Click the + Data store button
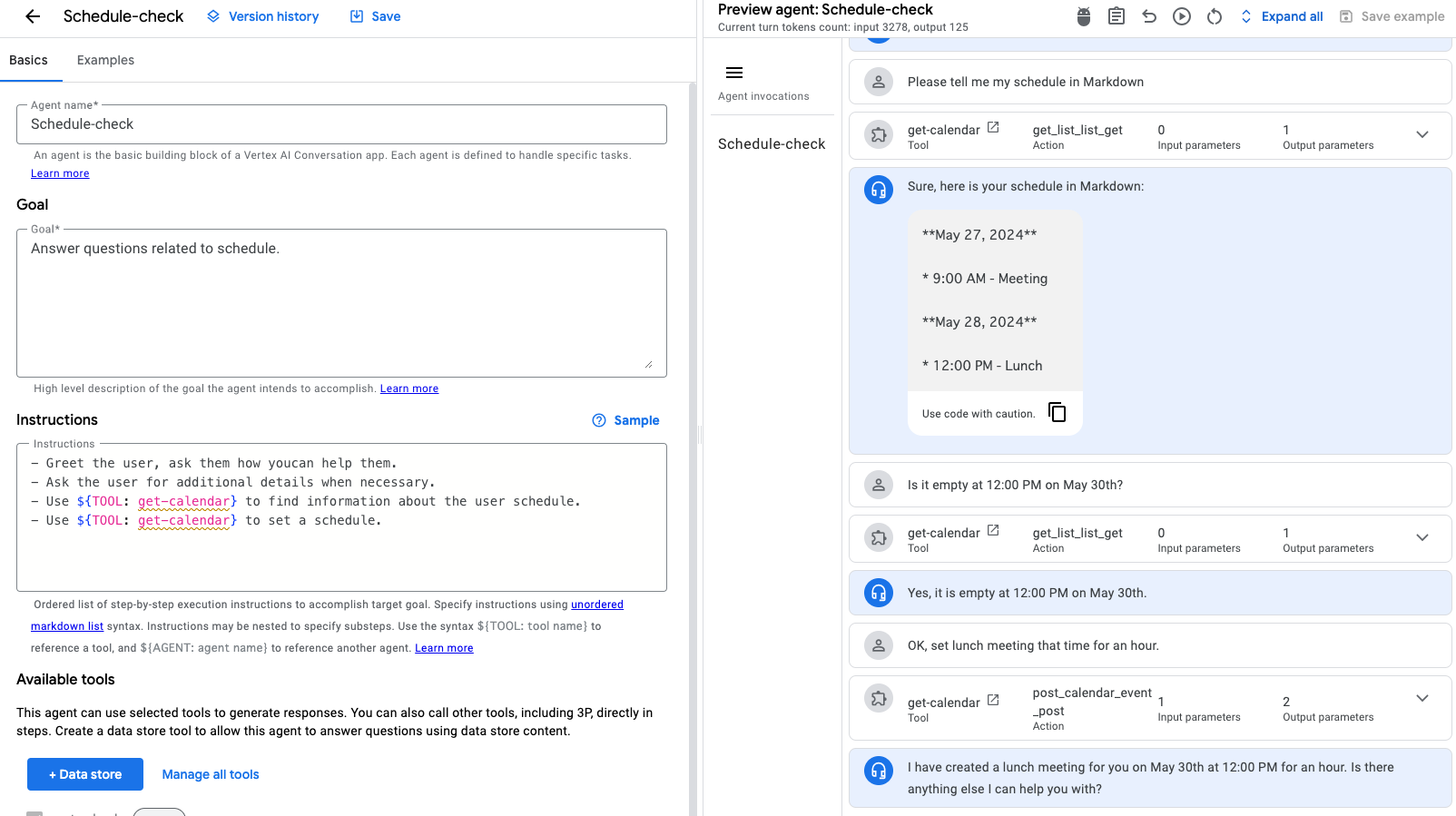1456x816 pixels. [x=85, y=774]
